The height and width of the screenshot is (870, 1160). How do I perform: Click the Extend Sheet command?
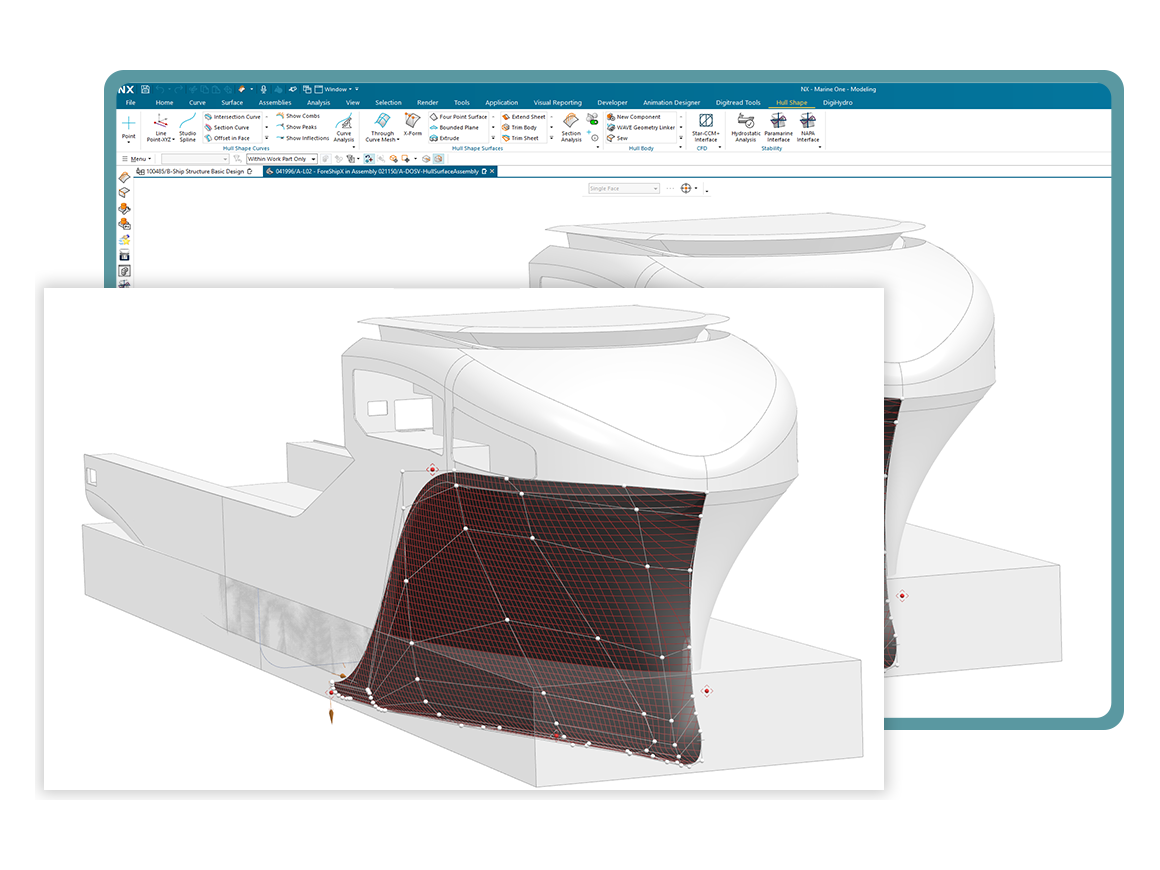(x=524, y=117)
